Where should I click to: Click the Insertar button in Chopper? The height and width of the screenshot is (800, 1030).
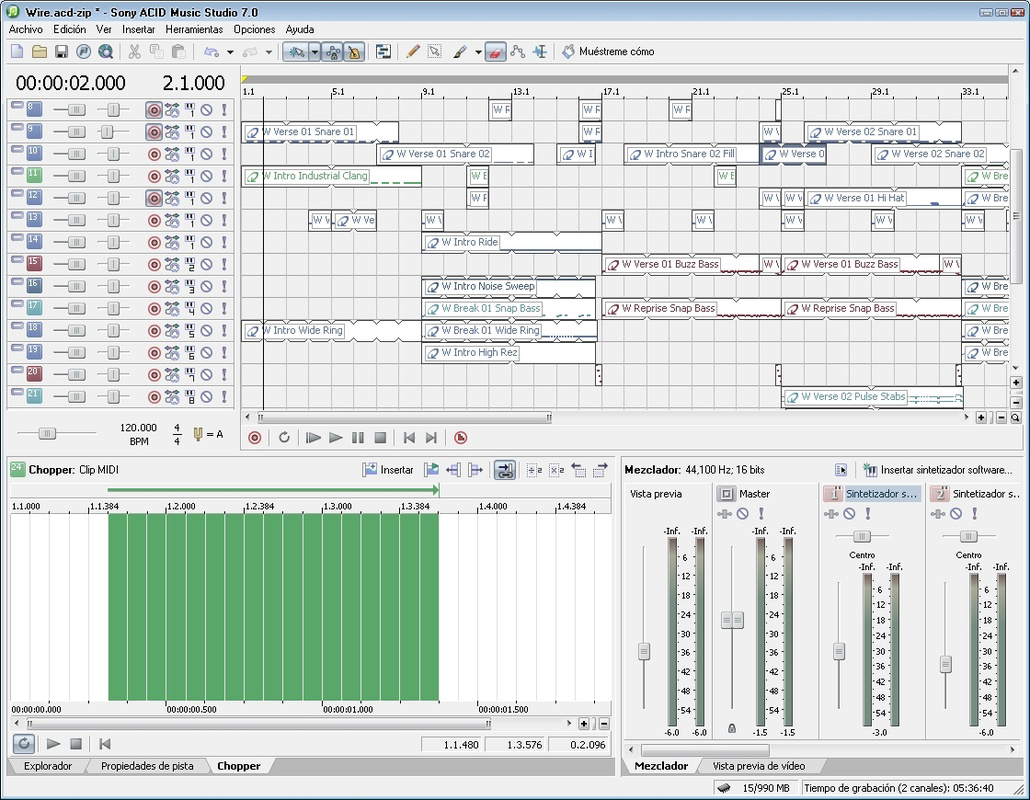[x=388, y=470]
